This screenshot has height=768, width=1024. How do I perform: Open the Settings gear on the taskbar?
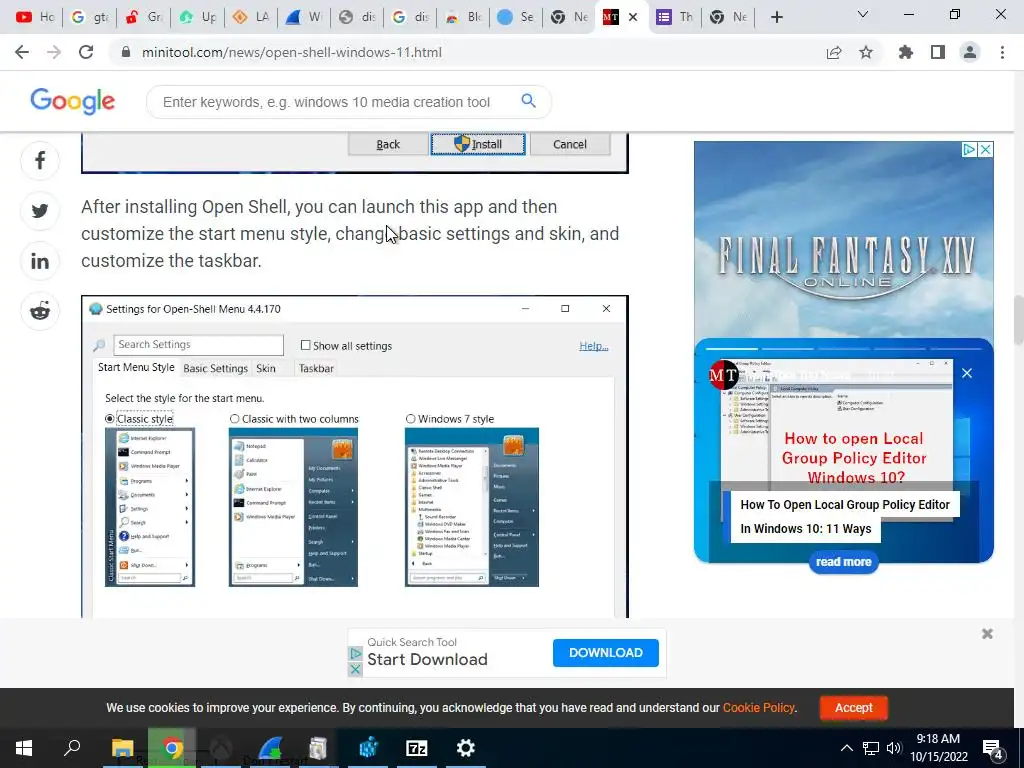(x=466, y=748)
